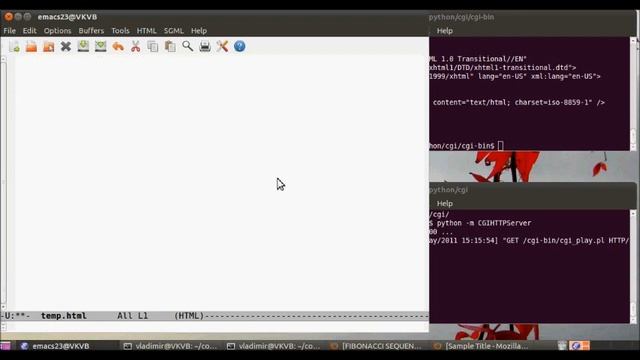The height and width of the screenshot is (360, 640).
Task: Click the content="text/html; charset=iso-8859-1" line
Action: click(519, 102)
